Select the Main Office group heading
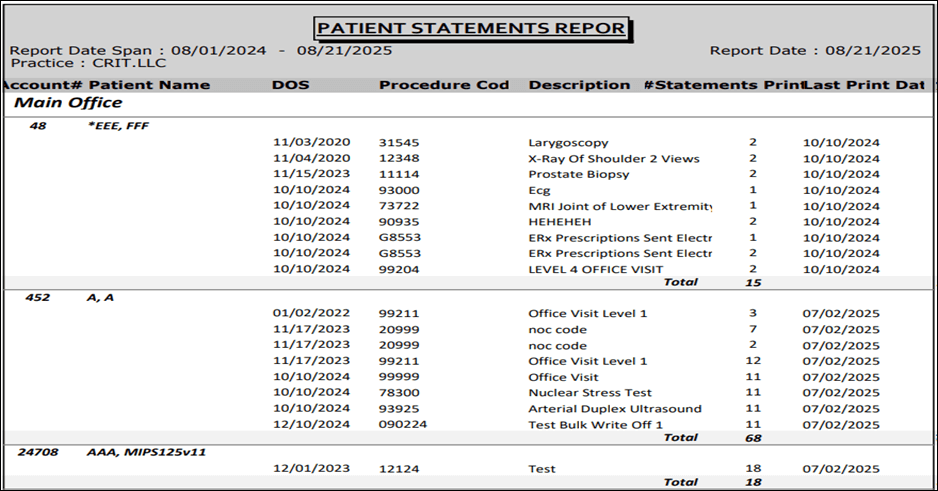 (69, 103)
